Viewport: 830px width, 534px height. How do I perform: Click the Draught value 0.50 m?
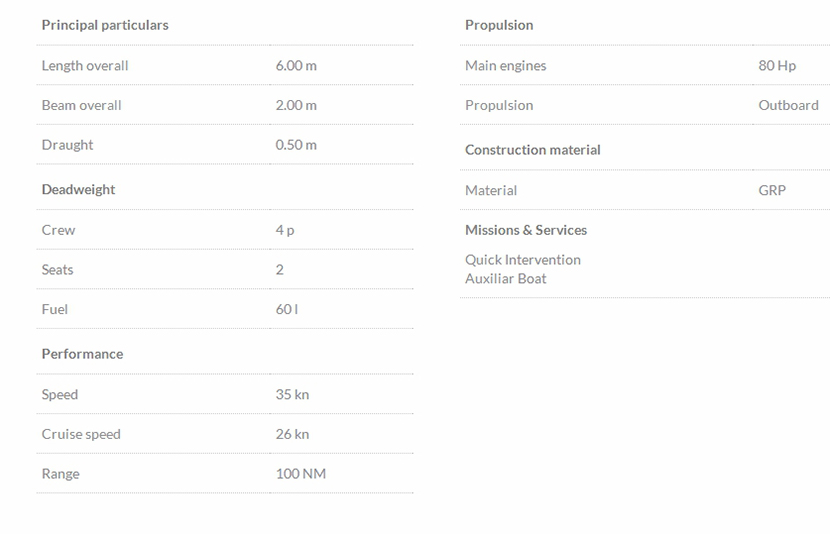(296, 145)
